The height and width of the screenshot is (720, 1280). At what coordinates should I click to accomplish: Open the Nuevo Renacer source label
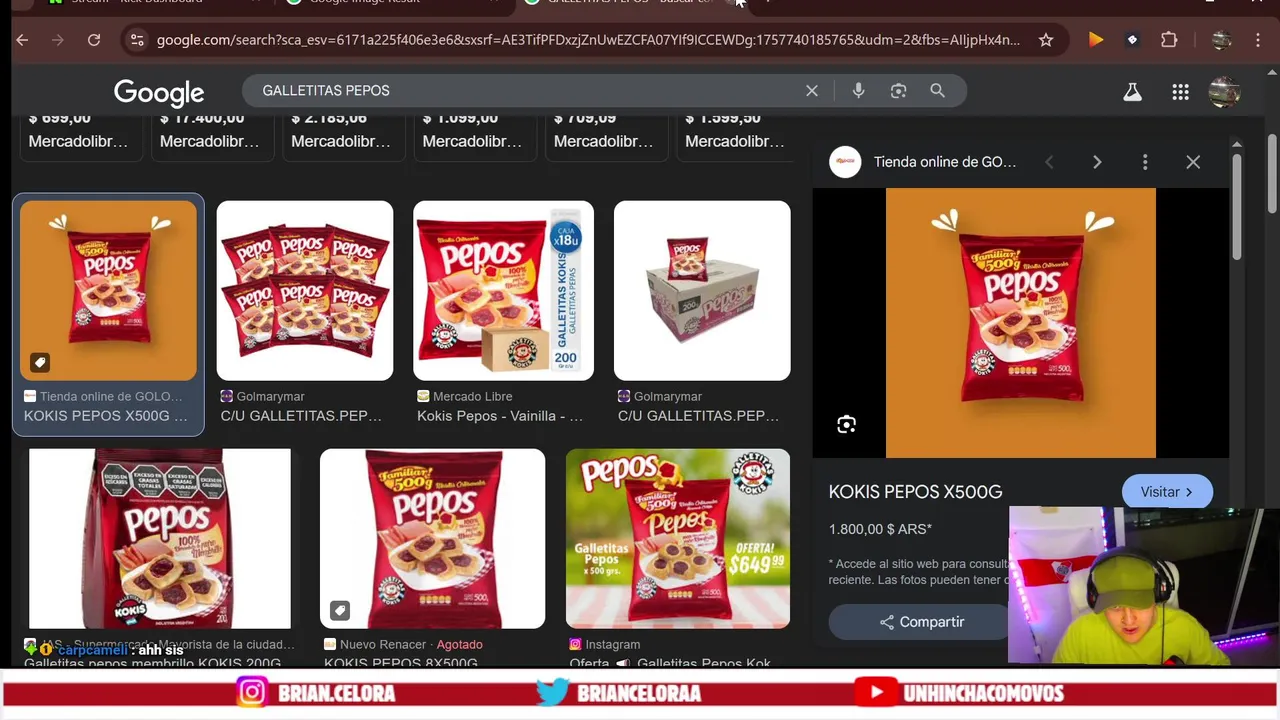(x=376, y=645)
